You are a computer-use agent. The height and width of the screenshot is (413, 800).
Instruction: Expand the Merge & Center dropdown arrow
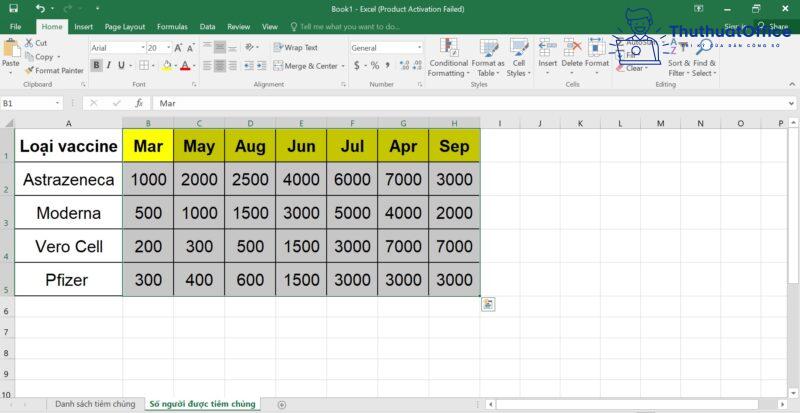[x=343, y=66]
